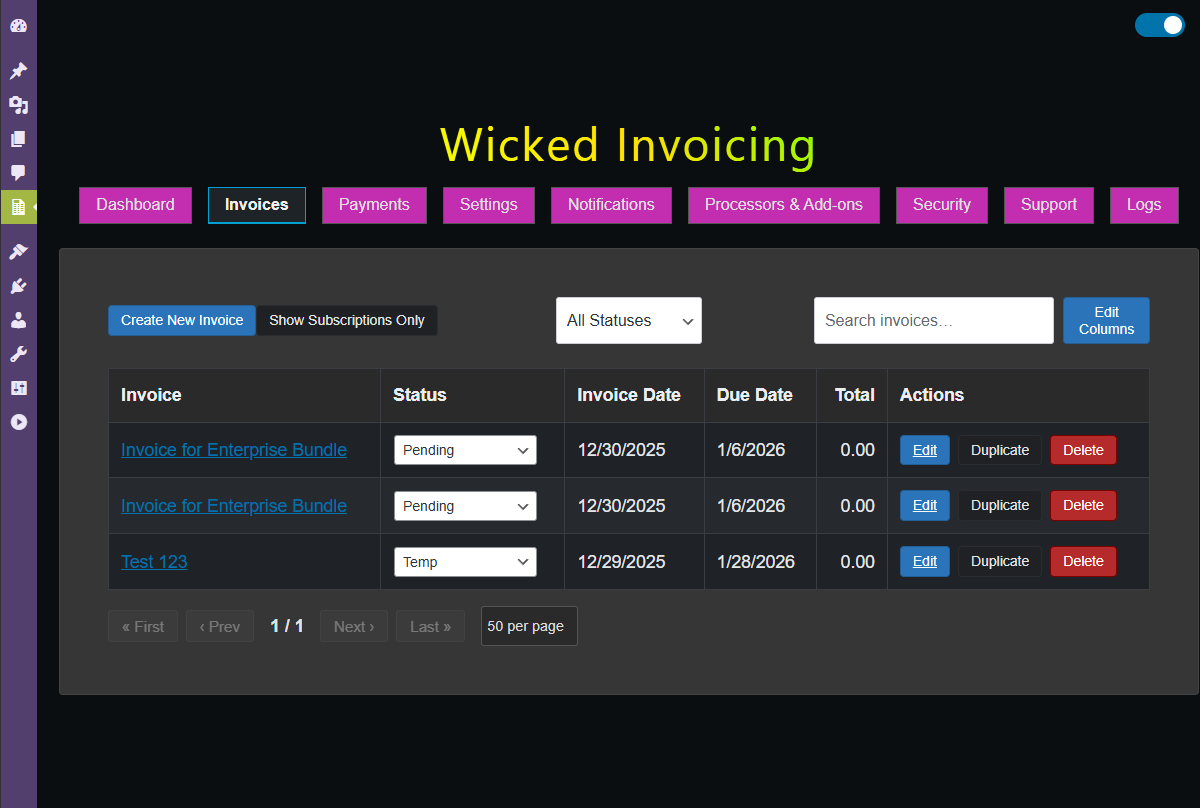
Task: Toggle the blue switch in the top-right corner
Action: (x=1159, y=25)
